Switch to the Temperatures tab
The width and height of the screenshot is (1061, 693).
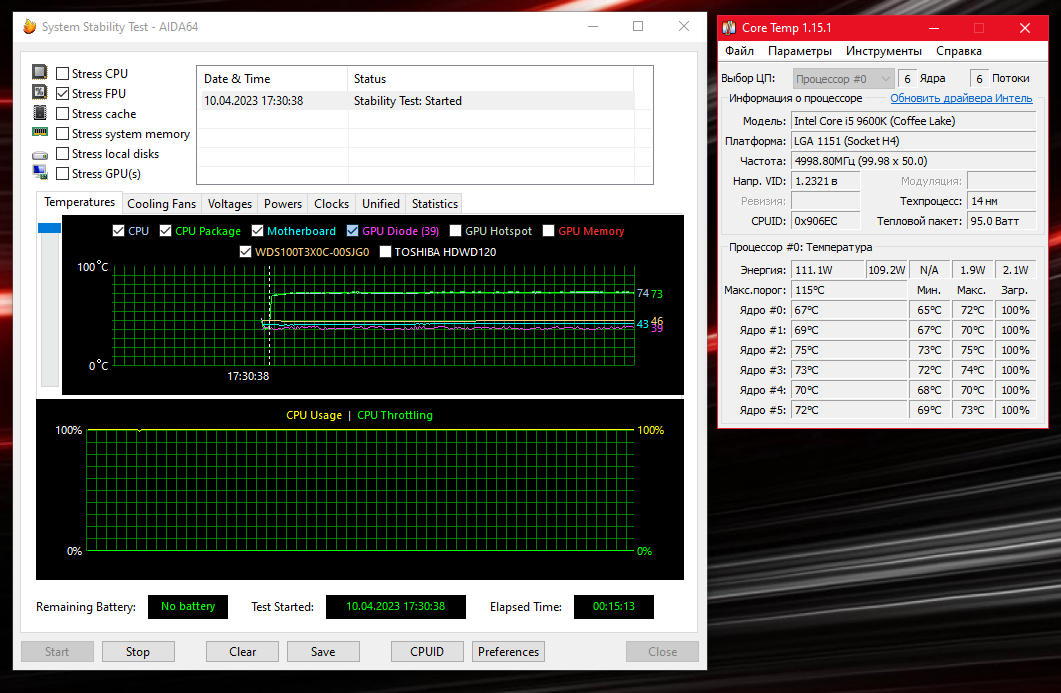tap(79, 202)
